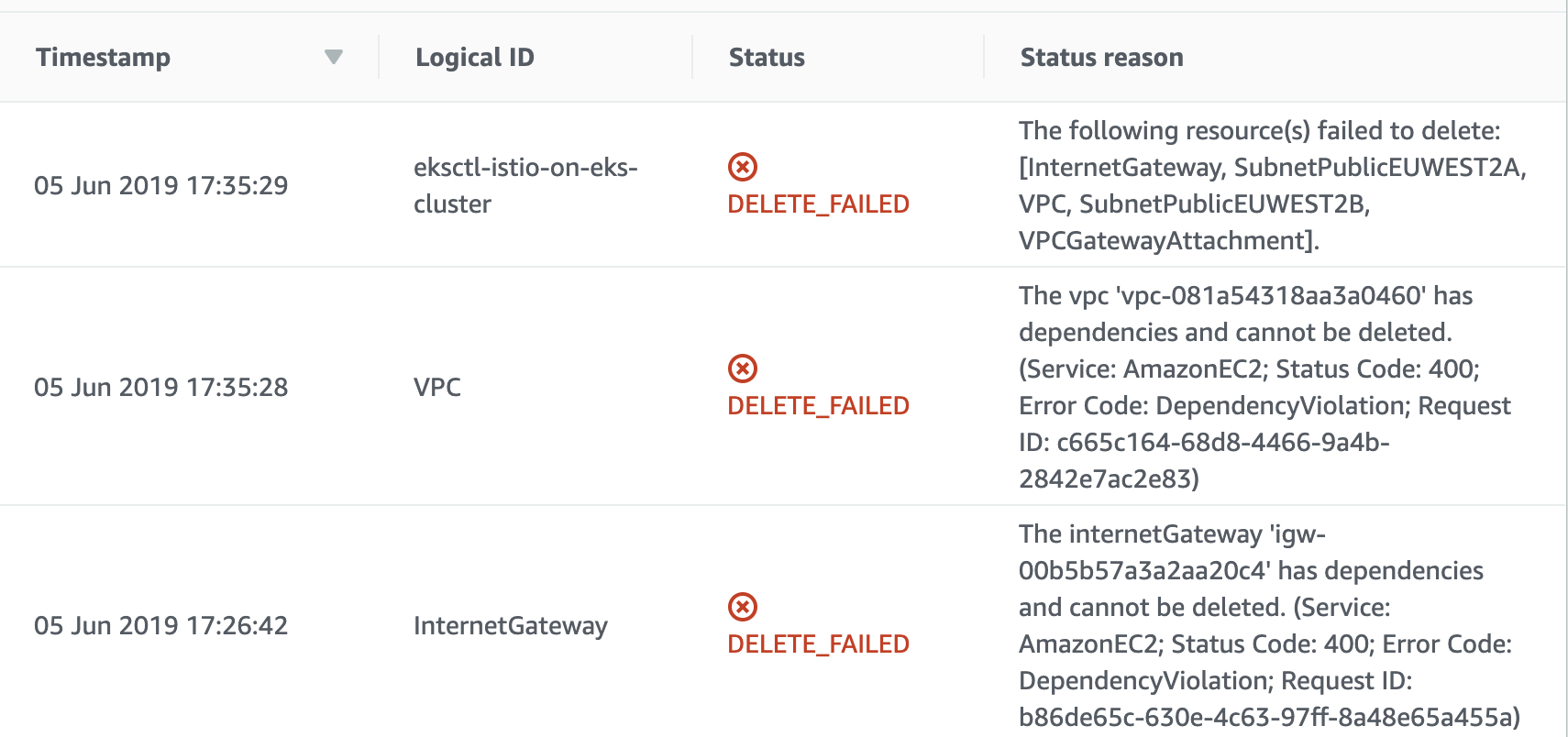Click the igw-00b5b57a3a2aa20c4 dependency error text
The height and width of the screenshot is (737, 1568).
pyautogui.click(x=1269, y=625)
